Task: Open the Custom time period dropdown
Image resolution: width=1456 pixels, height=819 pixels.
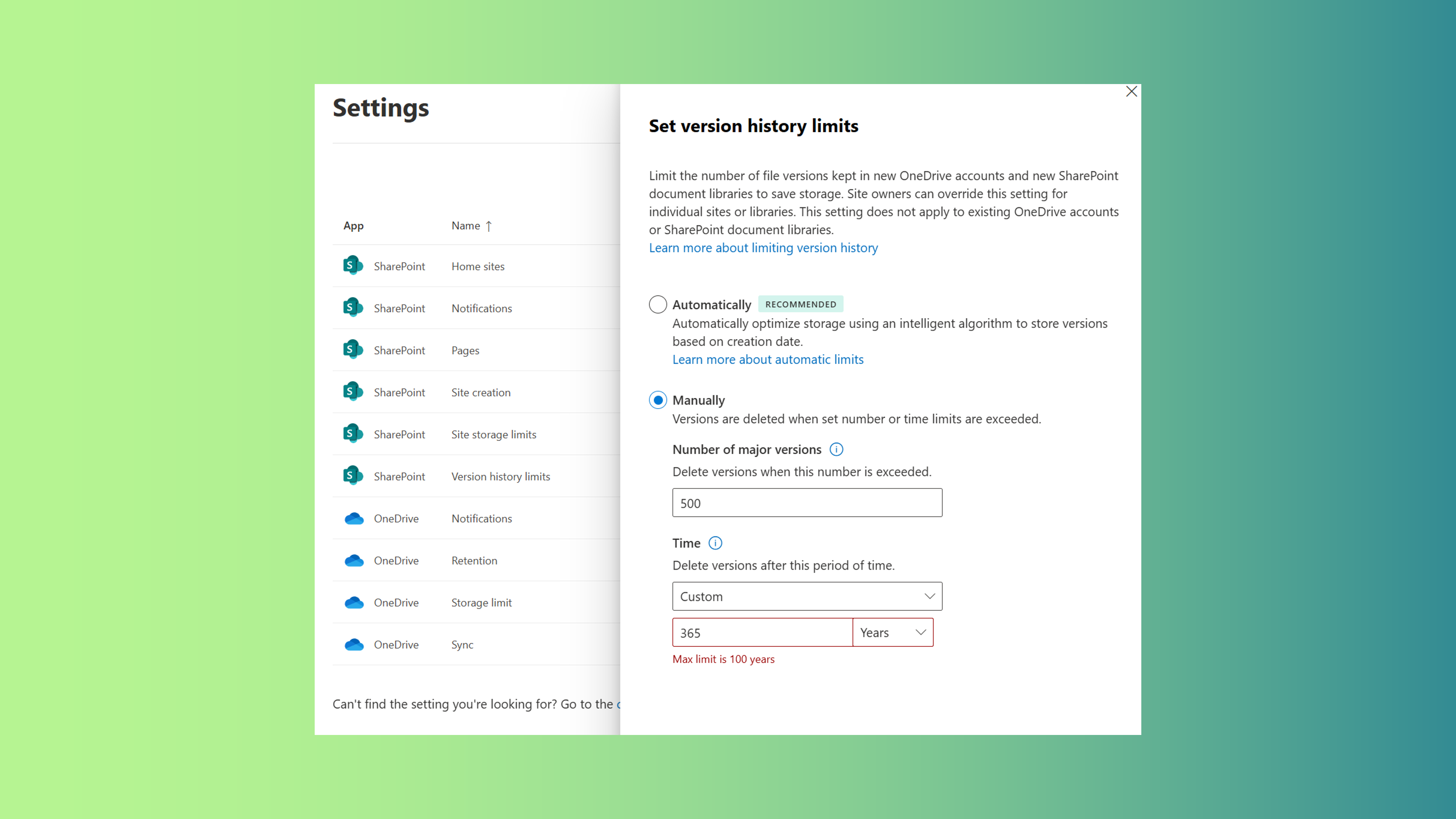Action: (806, 596)
